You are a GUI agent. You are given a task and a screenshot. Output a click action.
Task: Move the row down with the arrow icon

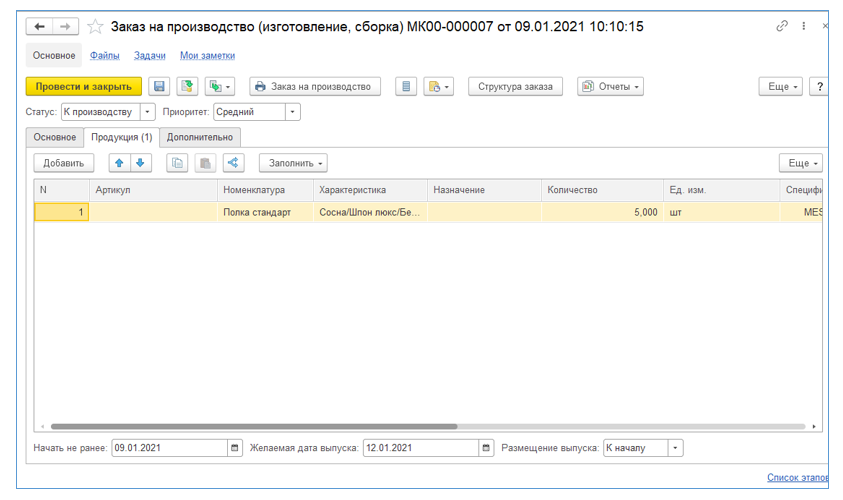point(140,163)
